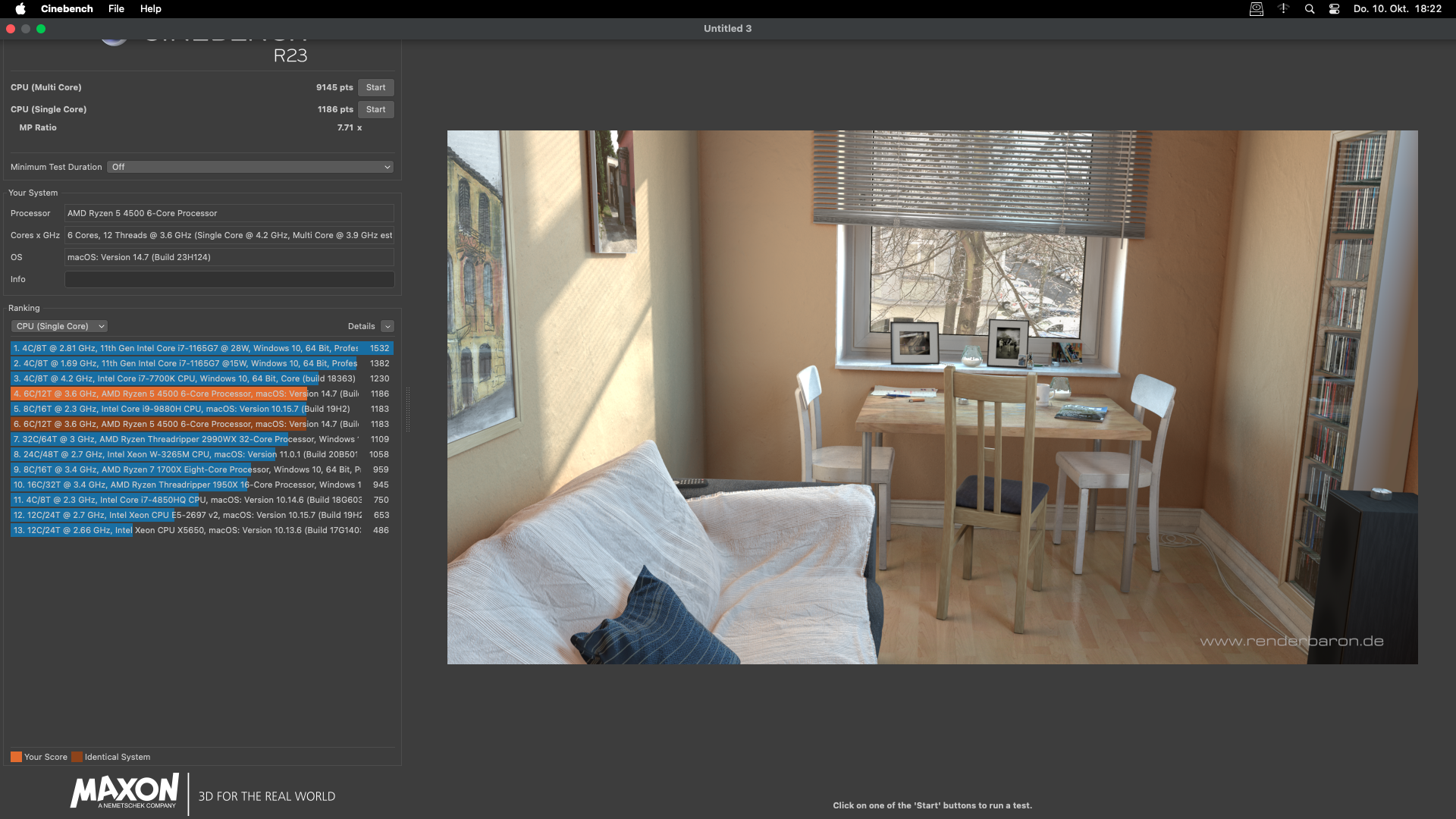Open Control Center icon in menu bar
The image size is (1456, 819).
(x=1334, y=9)
